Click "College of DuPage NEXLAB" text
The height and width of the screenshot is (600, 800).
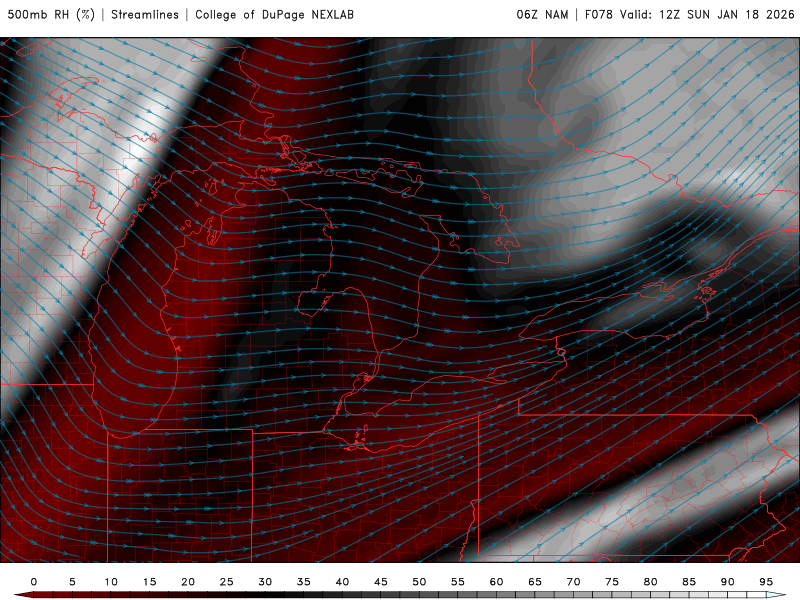(274, 14)
